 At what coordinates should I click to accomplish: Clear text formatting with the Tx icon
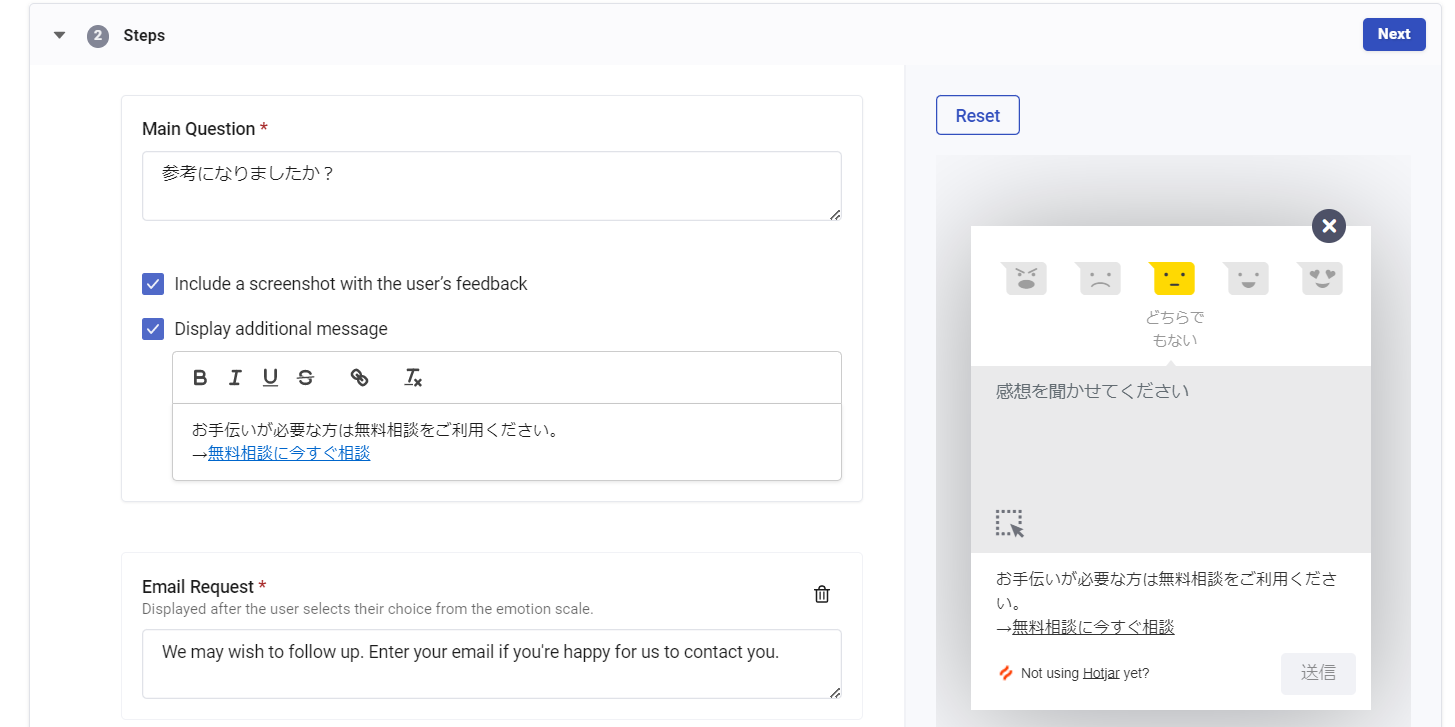pos(412,378)
